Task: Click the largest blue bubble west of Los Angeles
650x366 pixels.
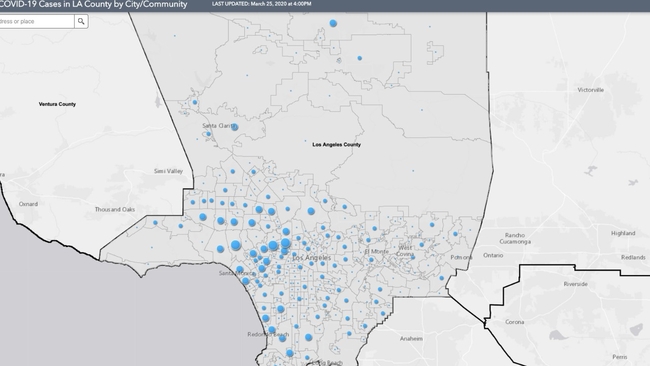Action: 236,245
